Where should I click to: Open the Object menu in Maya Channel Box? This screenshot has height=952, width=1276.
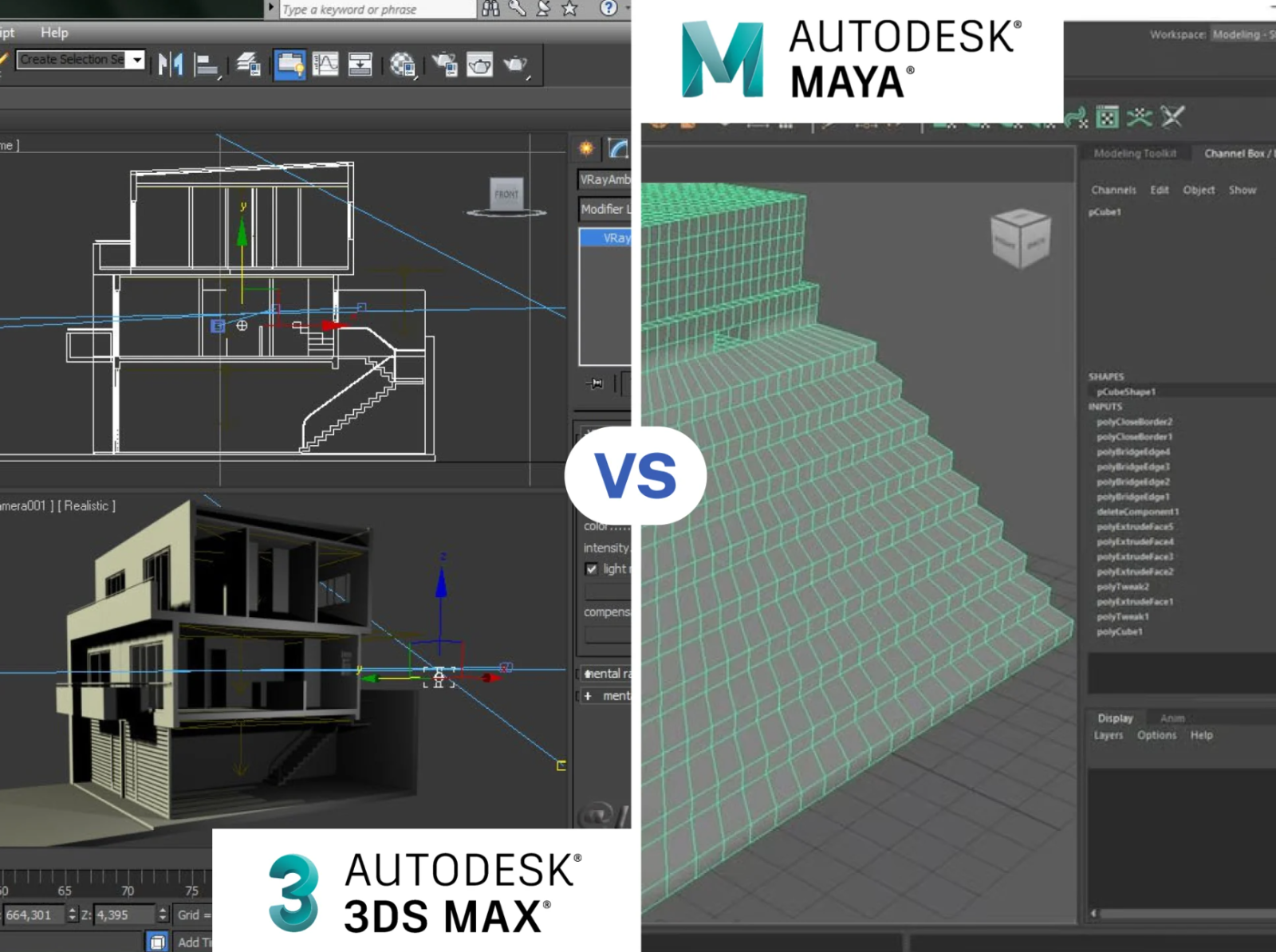tap(1199, 190)
